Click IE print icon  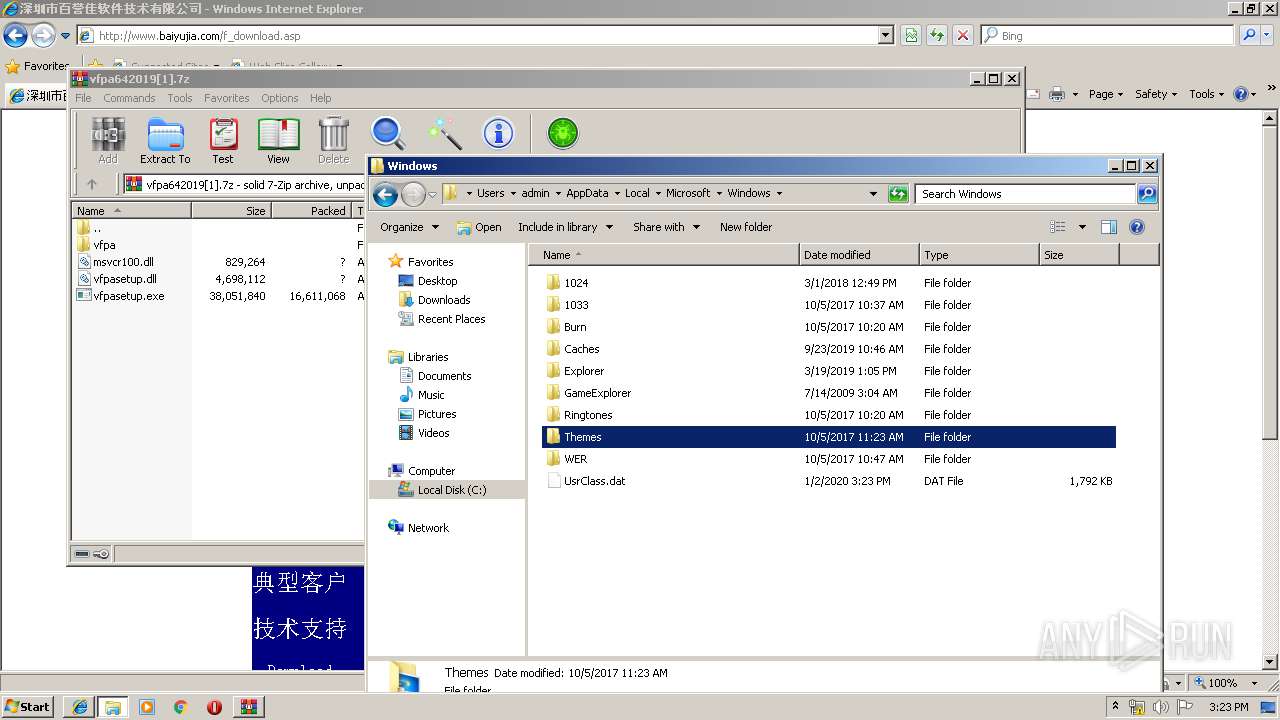(1059, 94)
